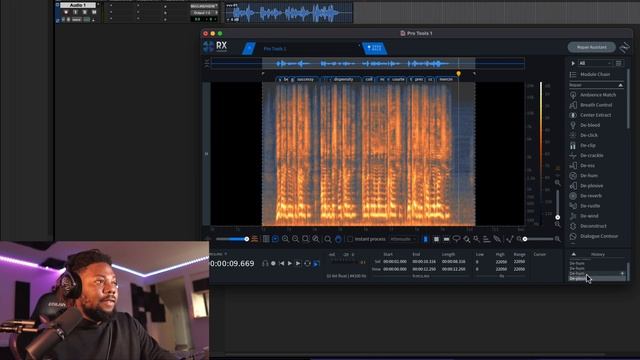Click the bottom zoom slider handle
Viewport: 640px width, 360px height.
[525, 239]
